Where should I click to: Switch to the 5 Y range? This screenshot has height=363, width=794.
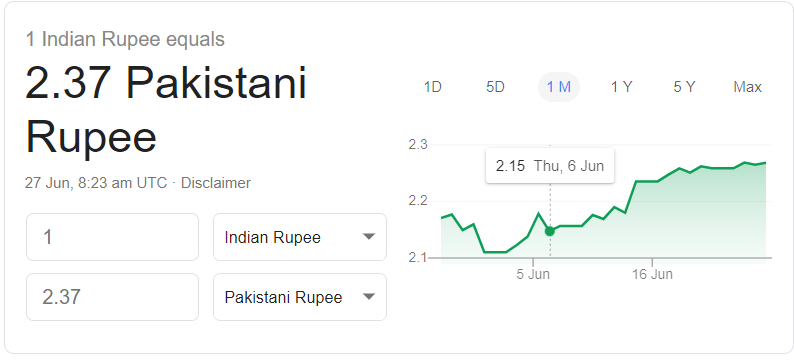(x=684, y=87)
